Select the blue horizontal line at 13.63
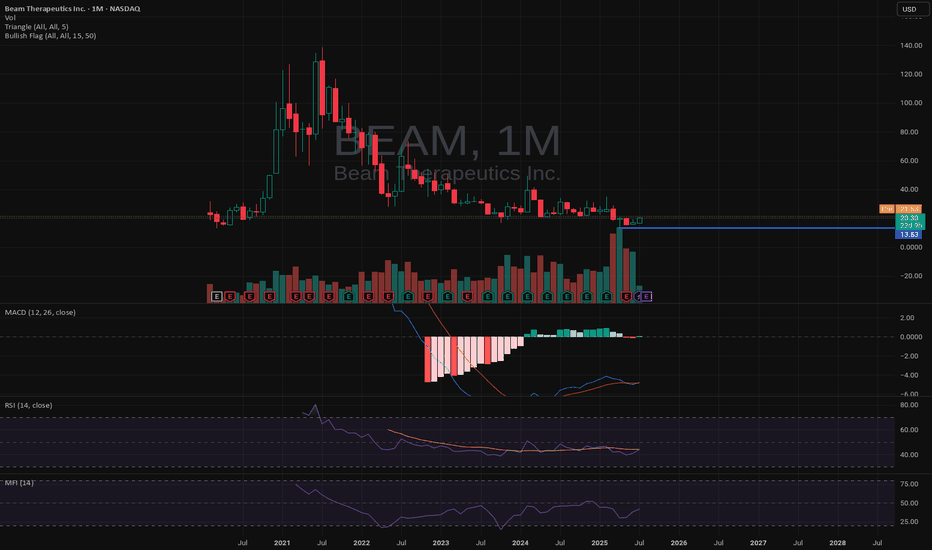 tap(755, 228)
